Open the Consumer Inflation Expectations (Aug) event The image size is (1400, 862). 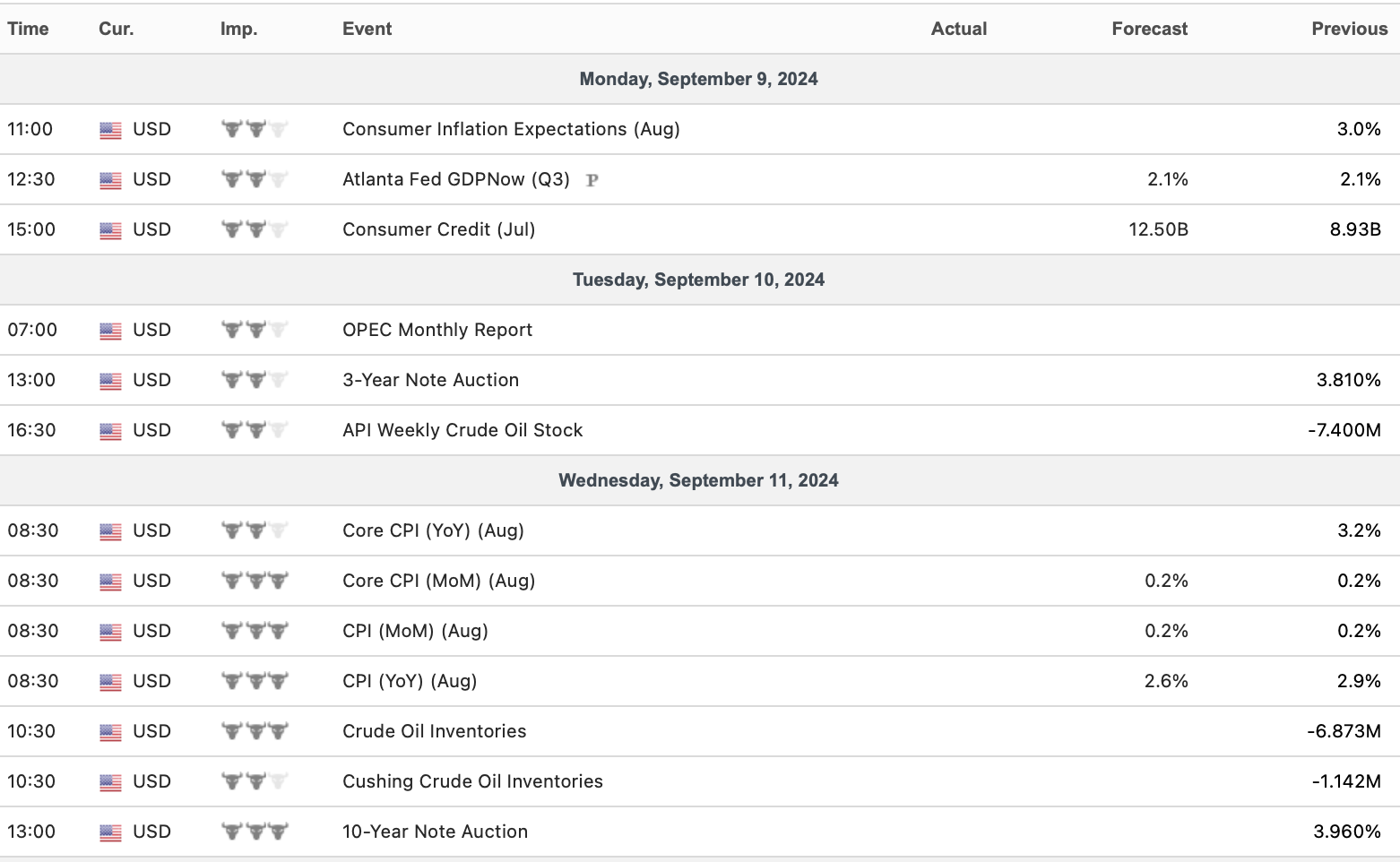pyautogui.click(x=511, y=129)
